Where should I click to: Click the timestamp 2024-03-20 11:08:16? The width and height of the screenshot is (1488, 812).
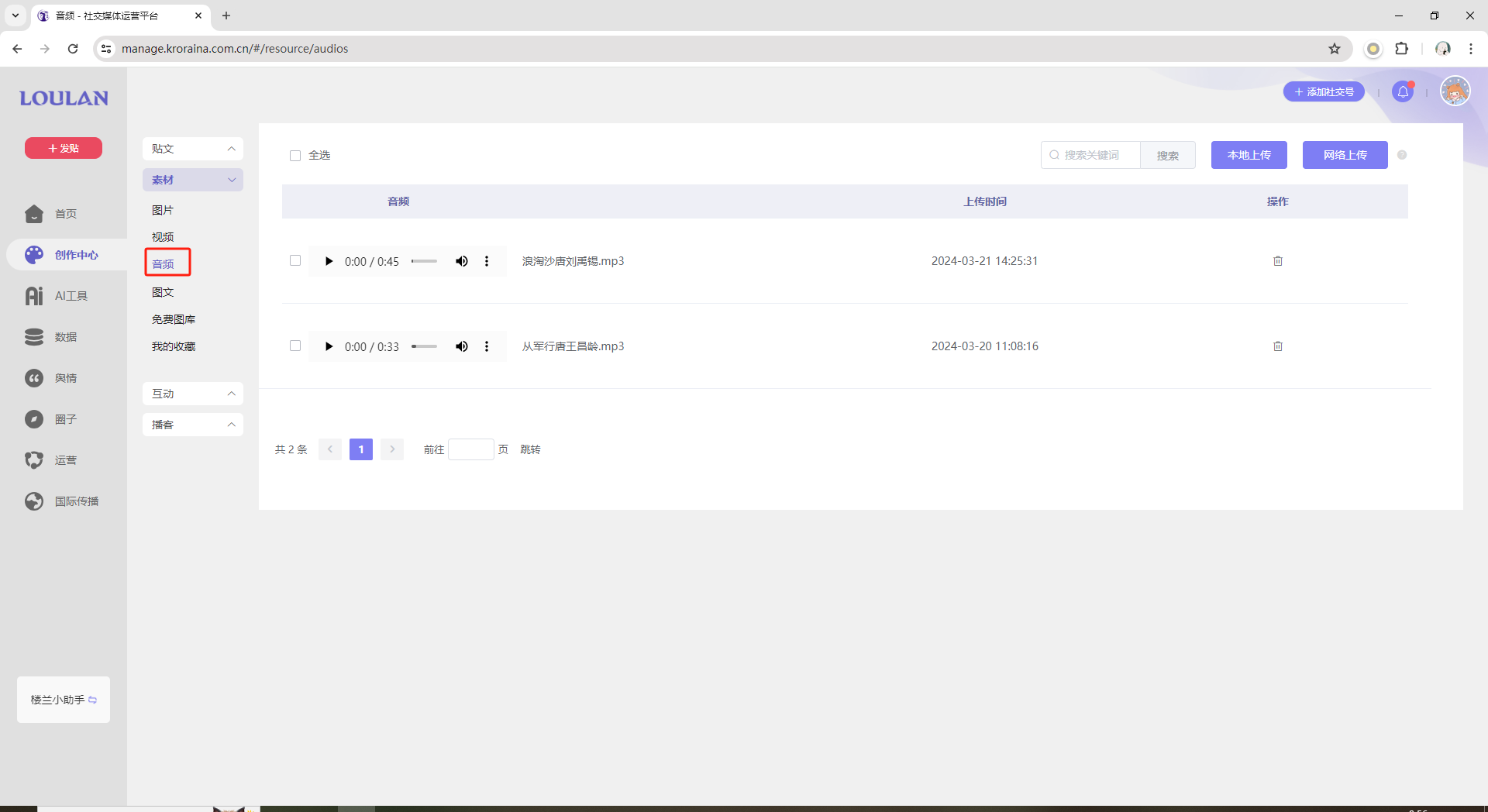tap(985, 346)
